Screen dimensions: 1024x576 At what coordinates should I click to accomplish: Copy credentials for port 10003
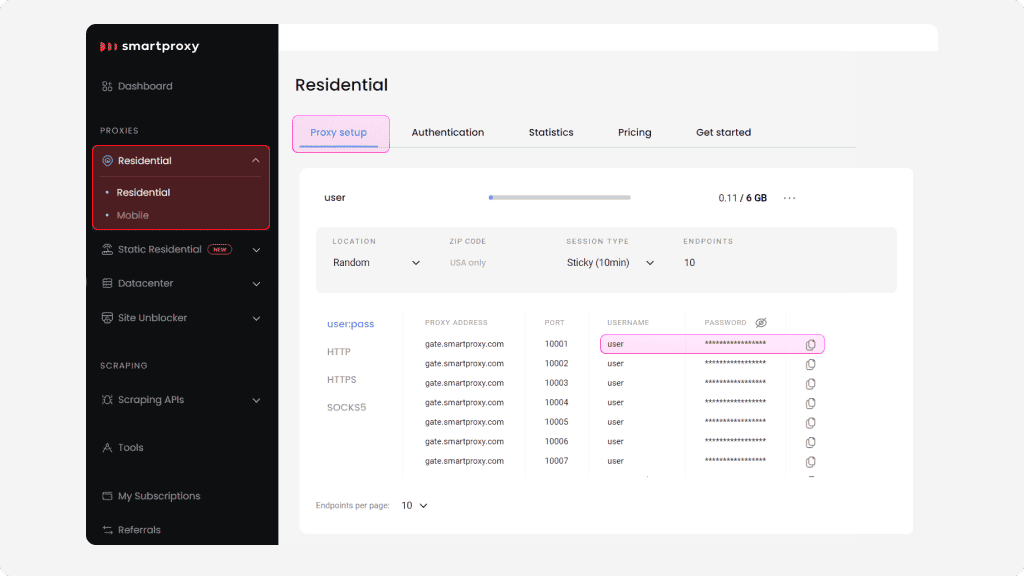click(810, 383)
